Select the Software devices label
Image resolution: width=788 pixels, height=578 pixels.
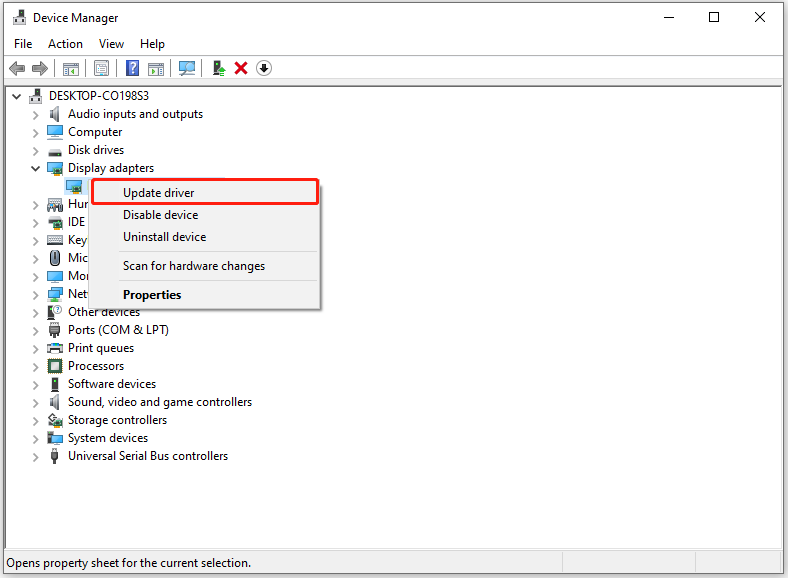tap(112, 384)
